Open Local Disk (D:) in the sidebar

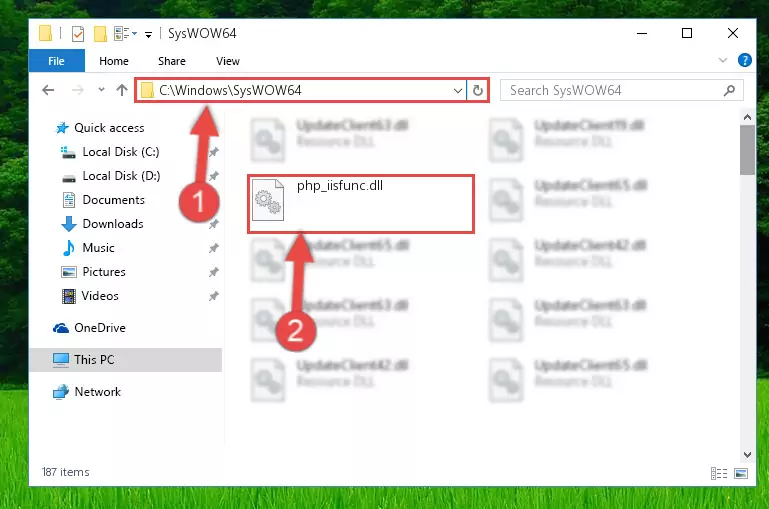[x=121, y=176]
